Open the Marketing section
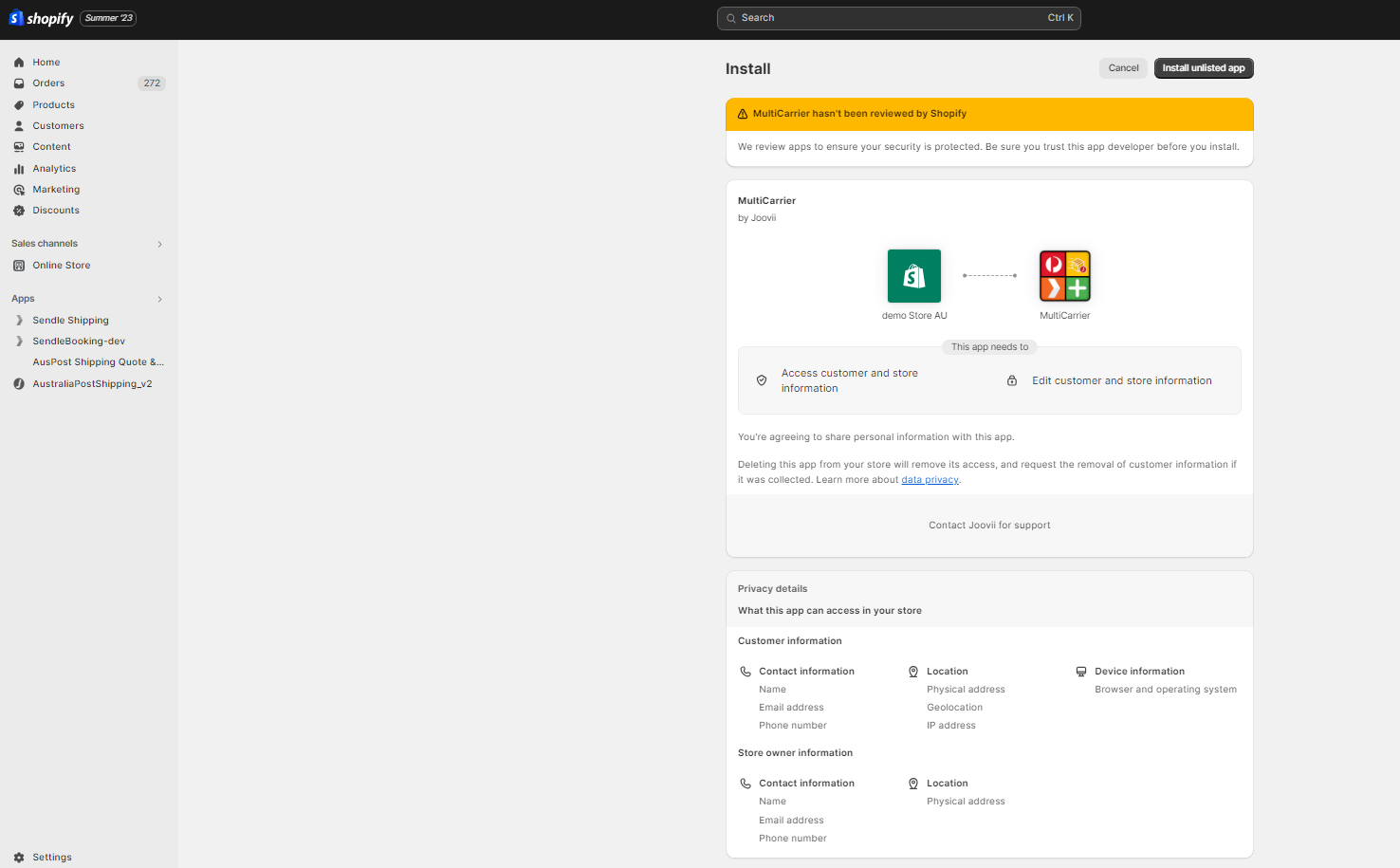The height and width of the screenshot is (868, 1400). click(57, 189)
